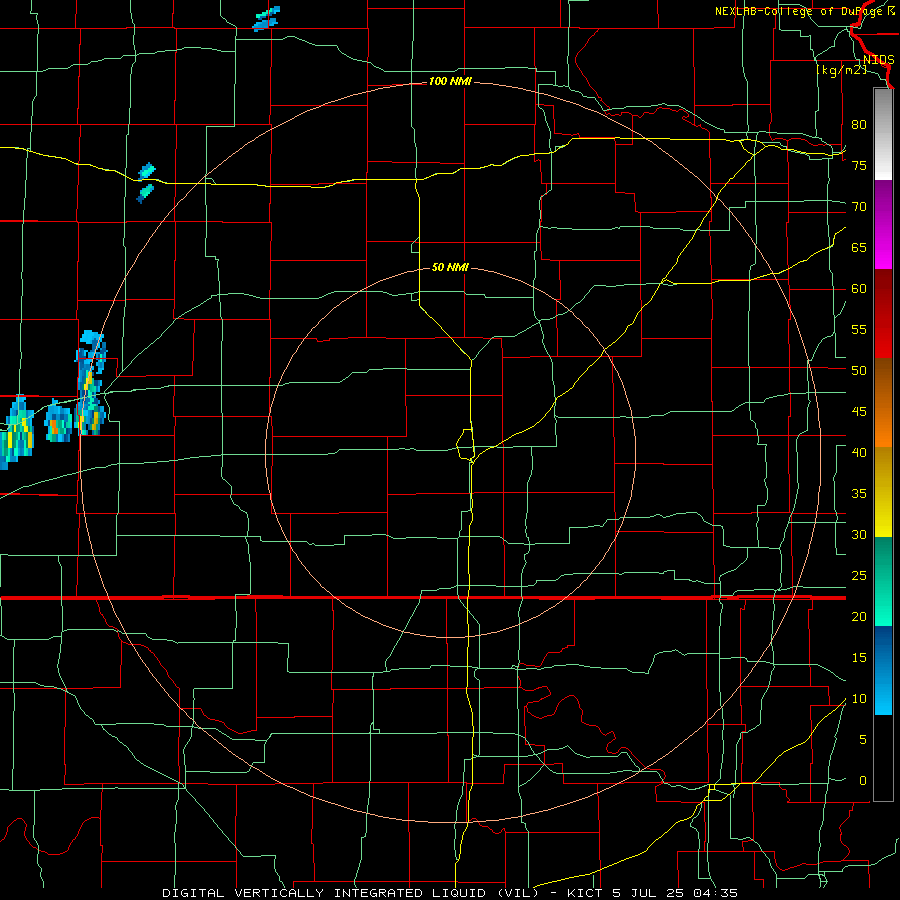Click the '75' value on the scale
Screen dimensions: 900x900
pos(859,165)
